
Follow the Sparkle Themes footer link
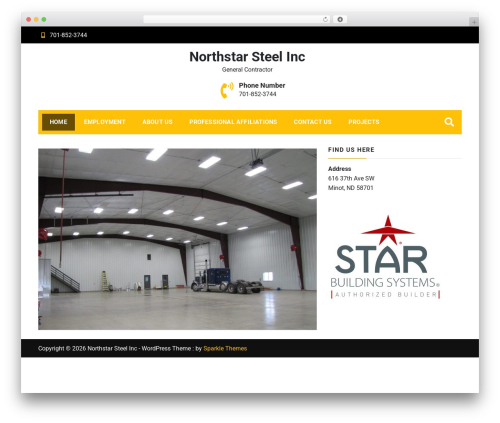pos(225,348)
